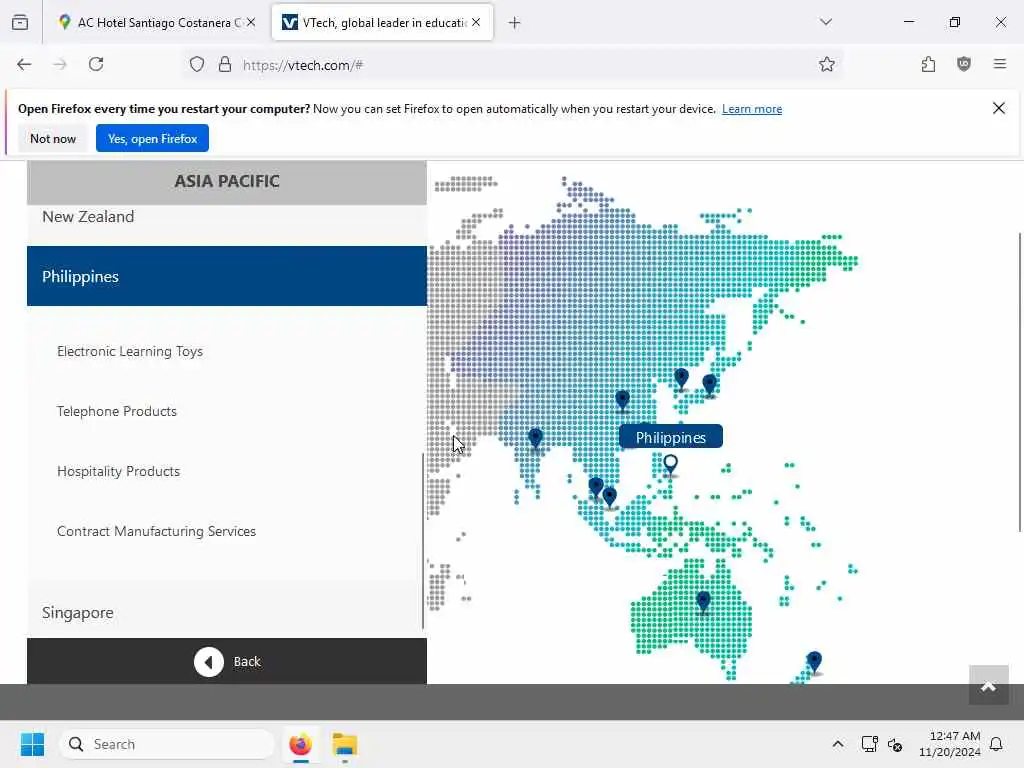Click the taskbar Search box
Screen dimensions: 1024x768
point(167,744)
